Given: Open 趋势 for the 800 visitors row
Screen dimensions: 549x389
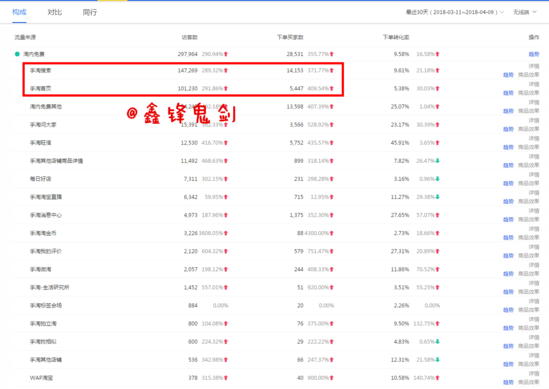Looking at the screenshot, I should click(x=508, y=328).
